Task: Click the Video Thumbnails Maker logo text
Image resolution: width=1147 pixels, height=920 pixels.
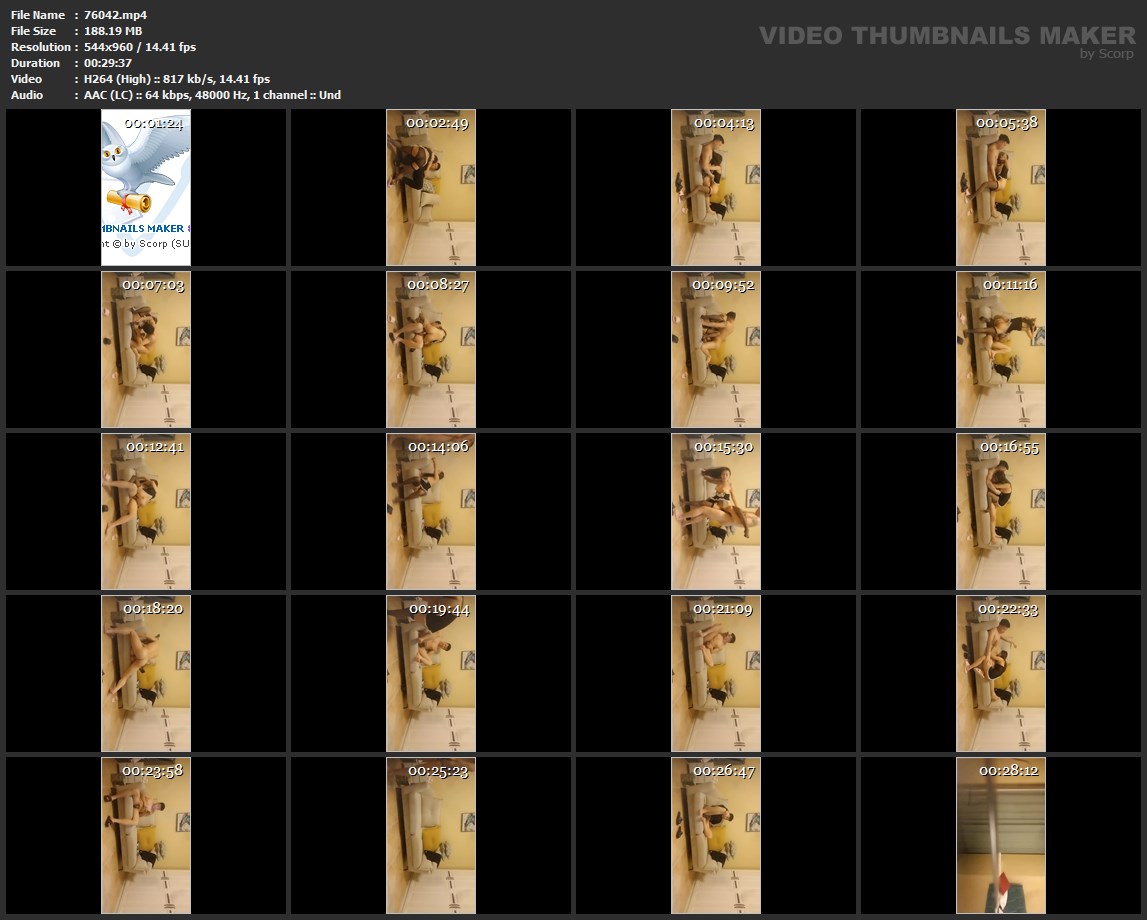Action: tap(946, 35)
